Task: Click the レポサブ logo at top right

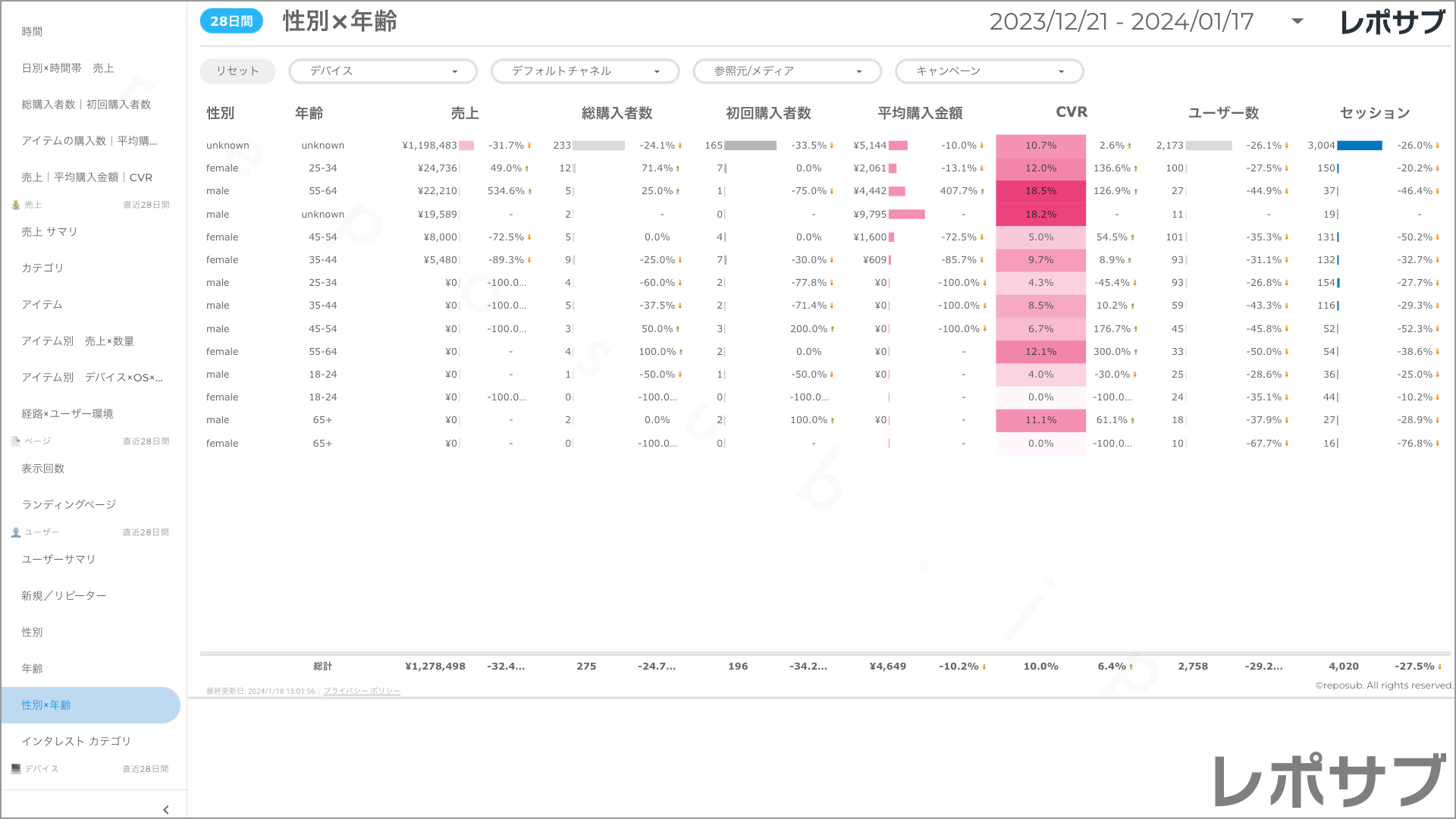Action: point(1392,22)
